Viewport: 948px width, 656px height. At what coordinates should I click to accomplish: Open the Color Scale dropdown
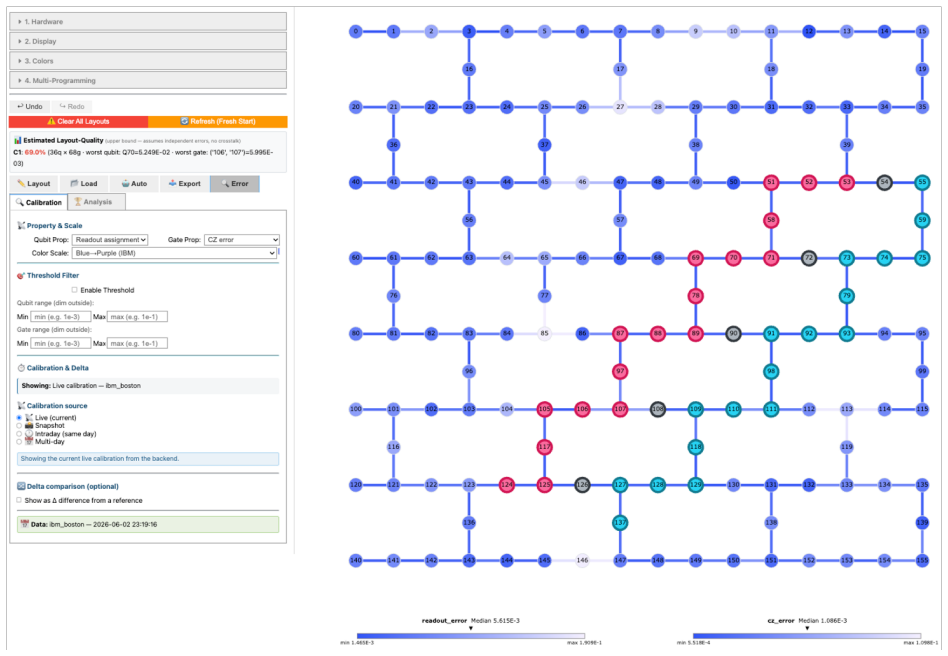tap(174, 253)
